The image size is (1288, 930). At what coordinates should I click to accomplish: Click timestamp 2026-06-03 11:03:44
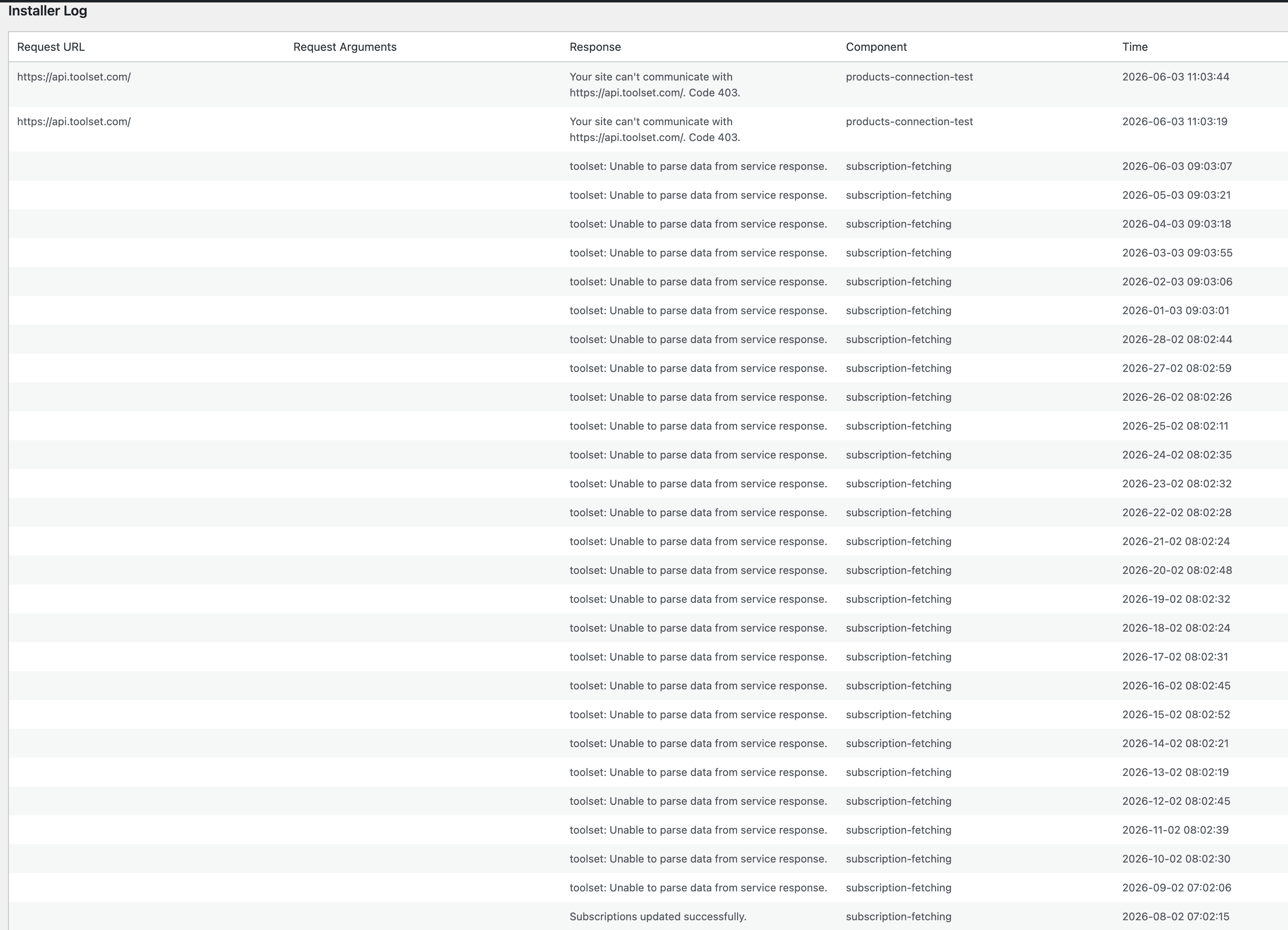1175,77
